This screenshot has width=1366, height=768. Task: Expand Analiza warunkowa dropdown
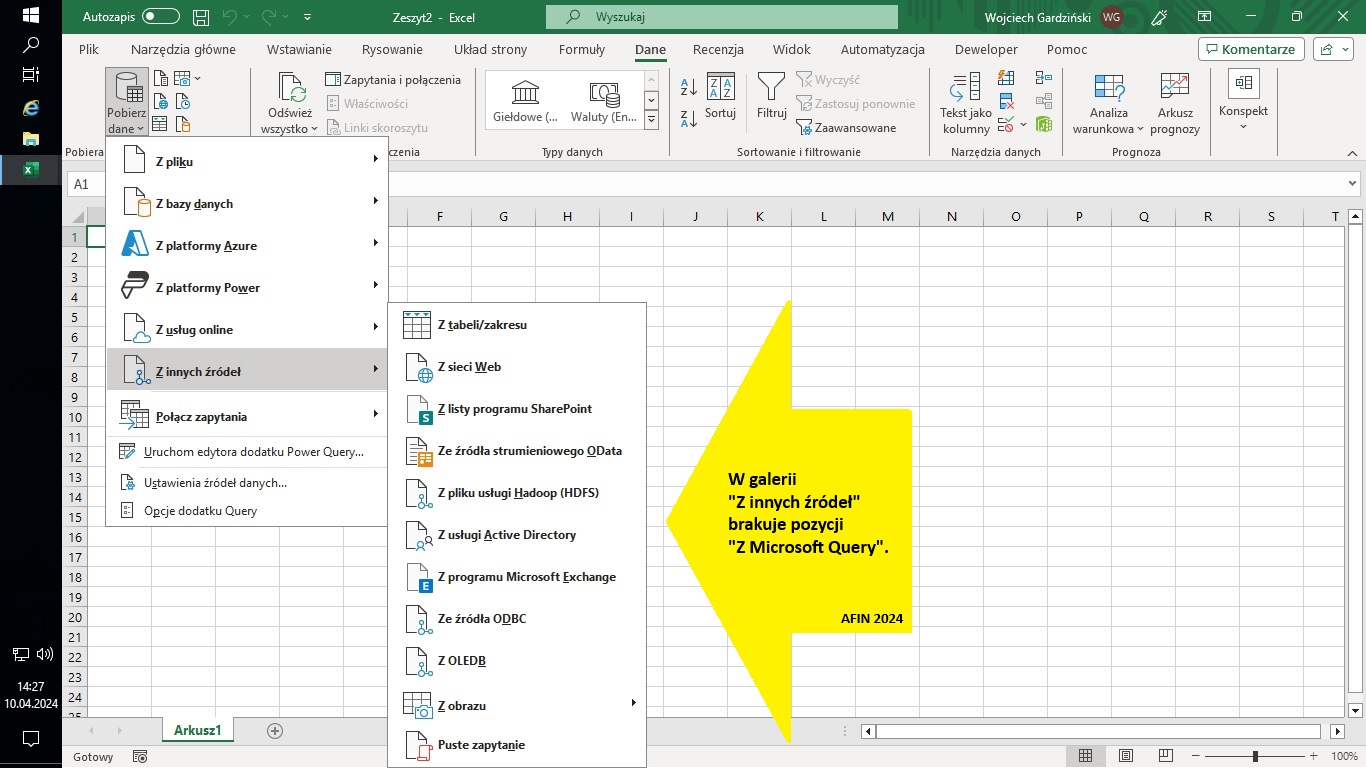1139,129
